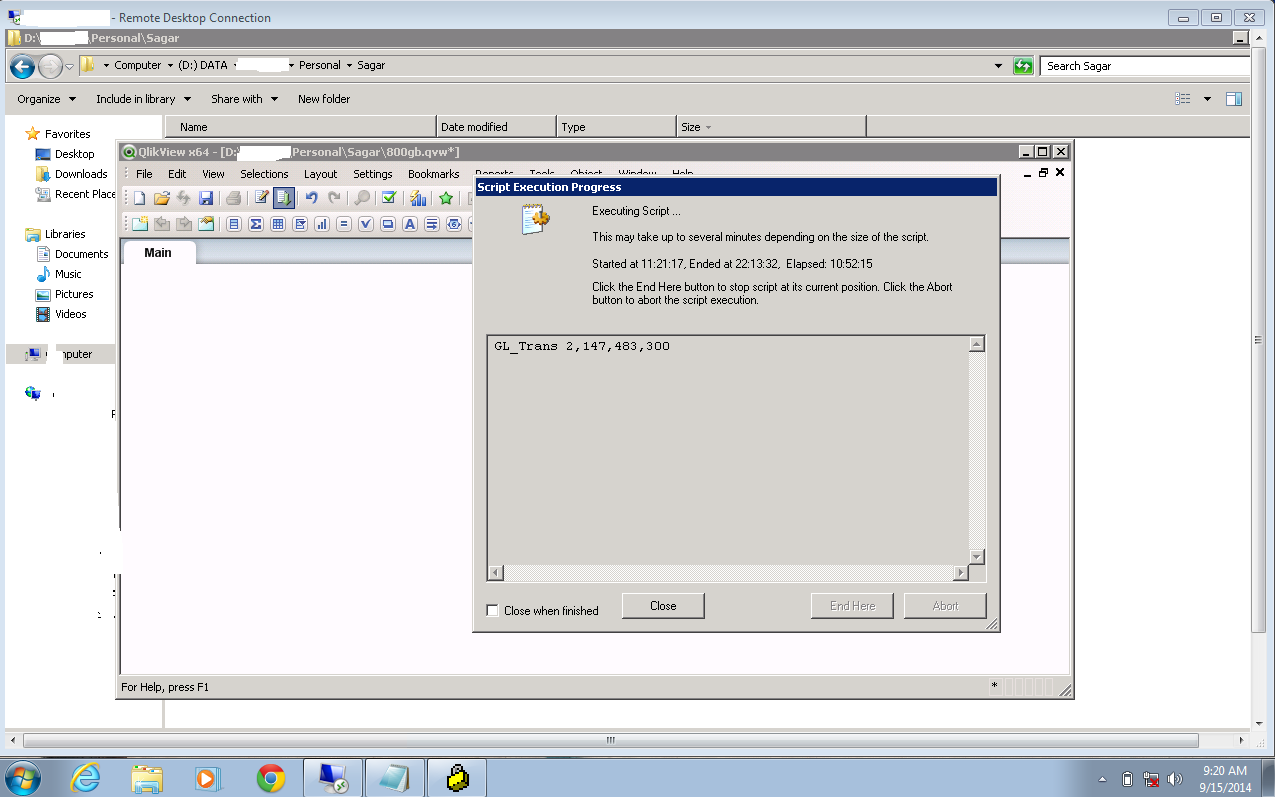The height and width of the screenshot is (797, 1275).
Task: Create a Multi Box object icon
Action: point(300,224)
